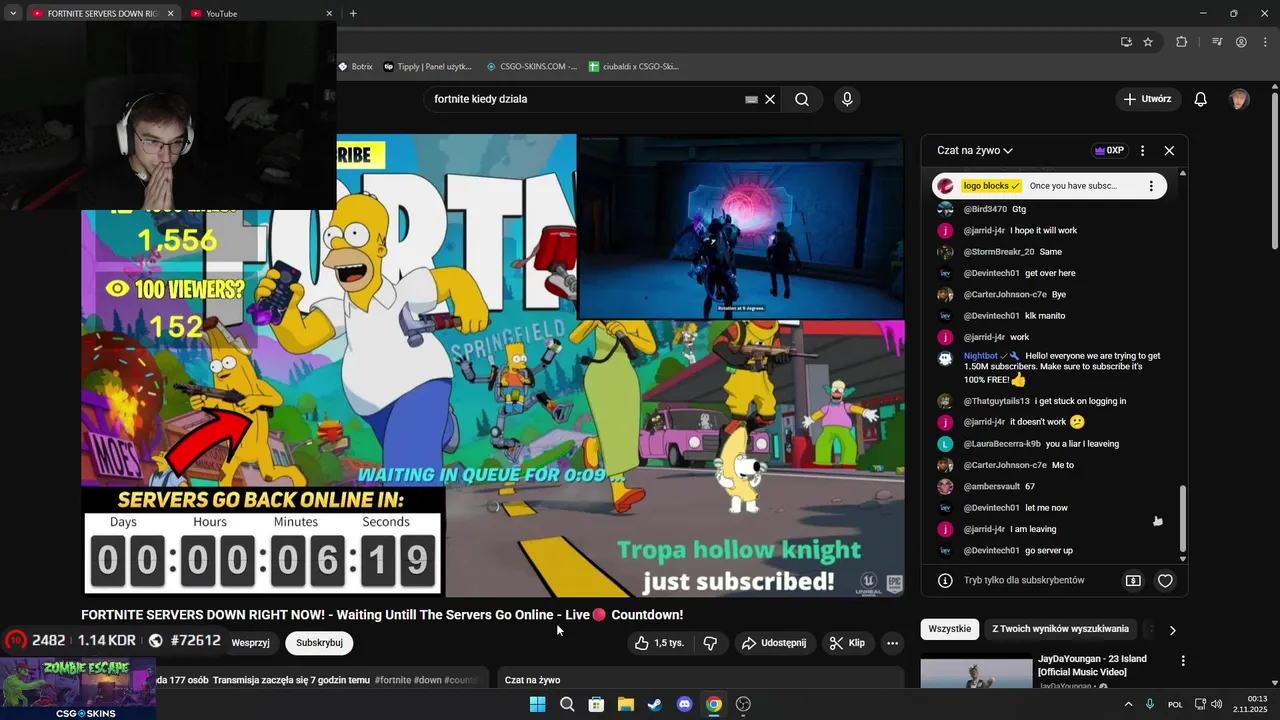Open the Tipply Panel bookmark
The width and height of the screenshot is (1280, 720).
point(428,67)
